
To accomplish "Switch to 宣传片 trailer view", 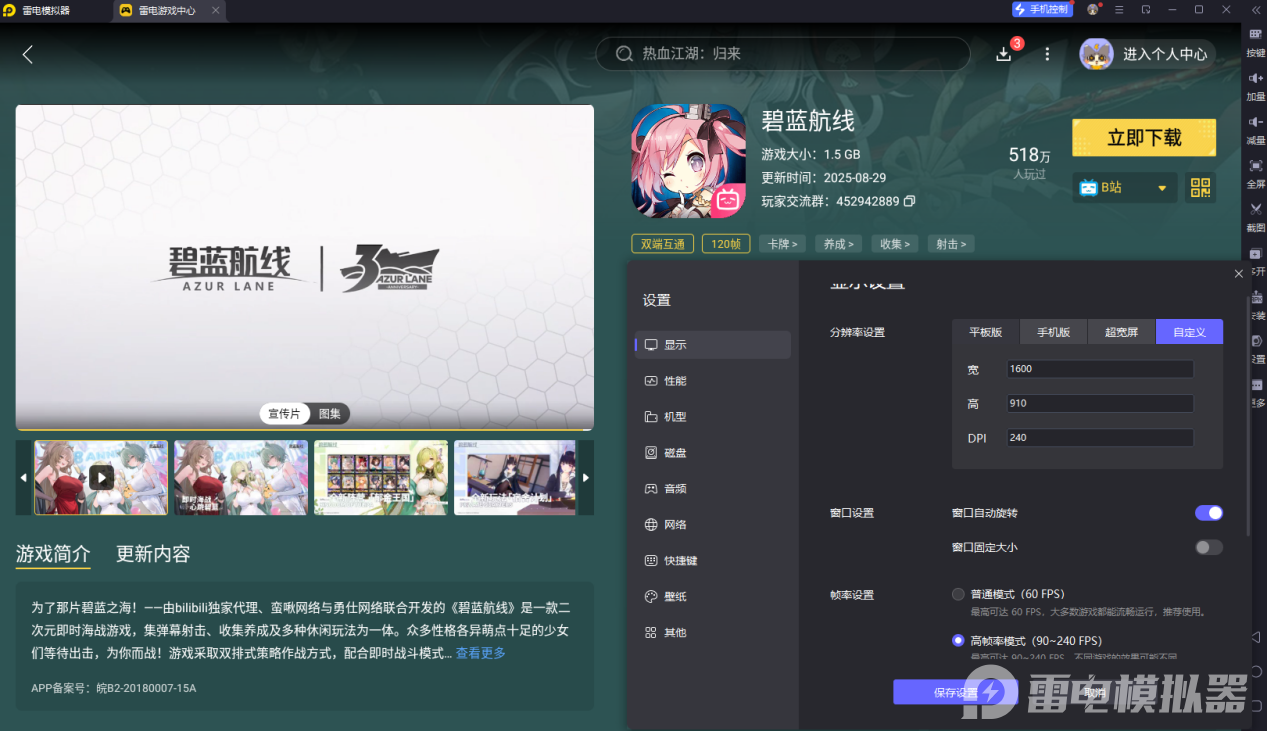I will [283, 414].
